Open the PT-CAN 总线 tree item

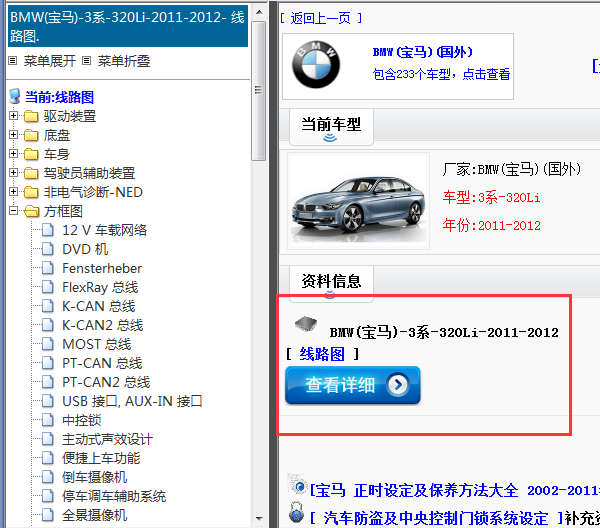[102, 363]
